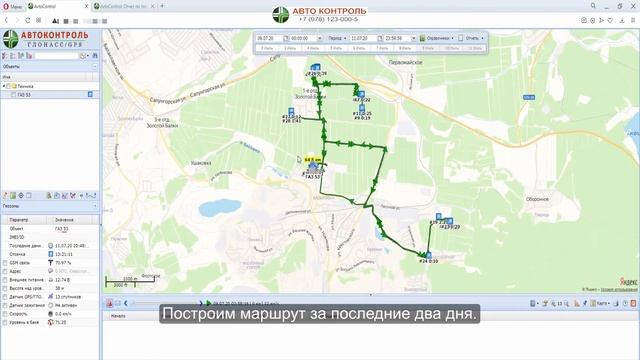
Task: Focus the object search input field
Action: pyautogui.click(x=56, y=56)
